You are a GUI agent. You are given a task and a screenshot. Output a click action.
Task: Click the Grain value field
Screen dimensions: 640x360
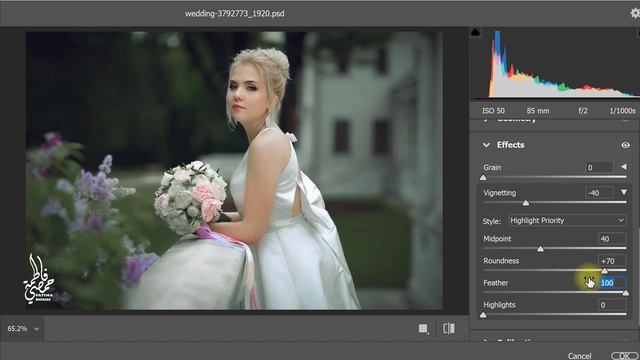pos(599,167)
